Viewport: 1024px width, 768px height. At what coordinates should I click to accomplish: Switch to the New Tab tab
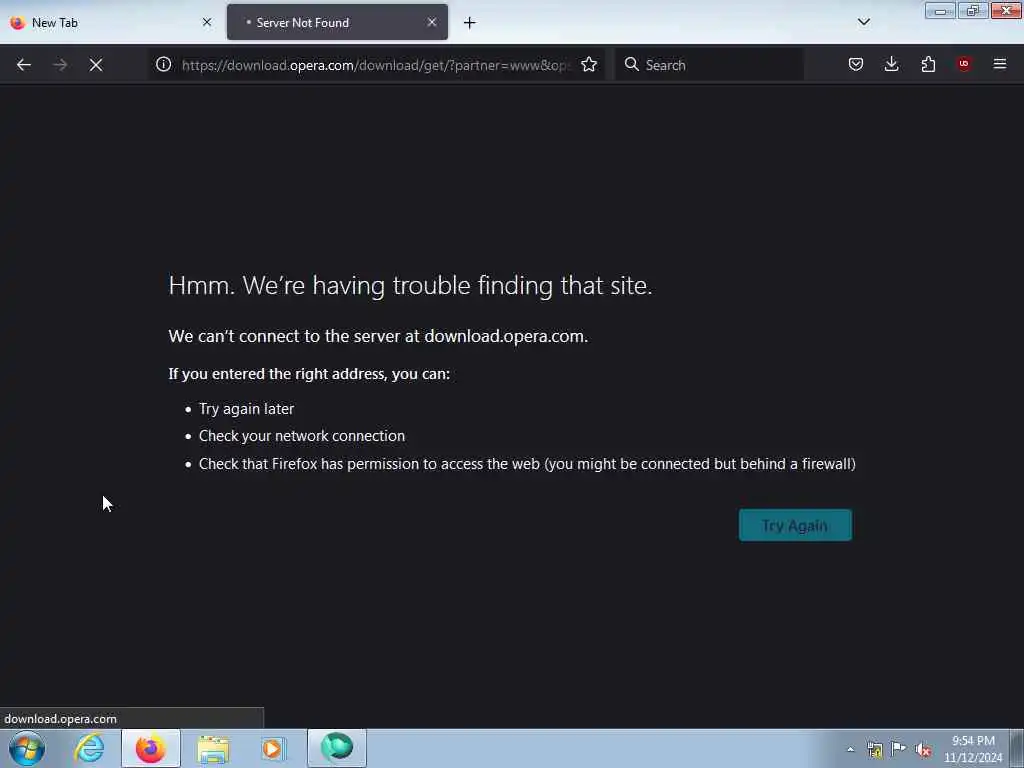(x=111, y=22)
